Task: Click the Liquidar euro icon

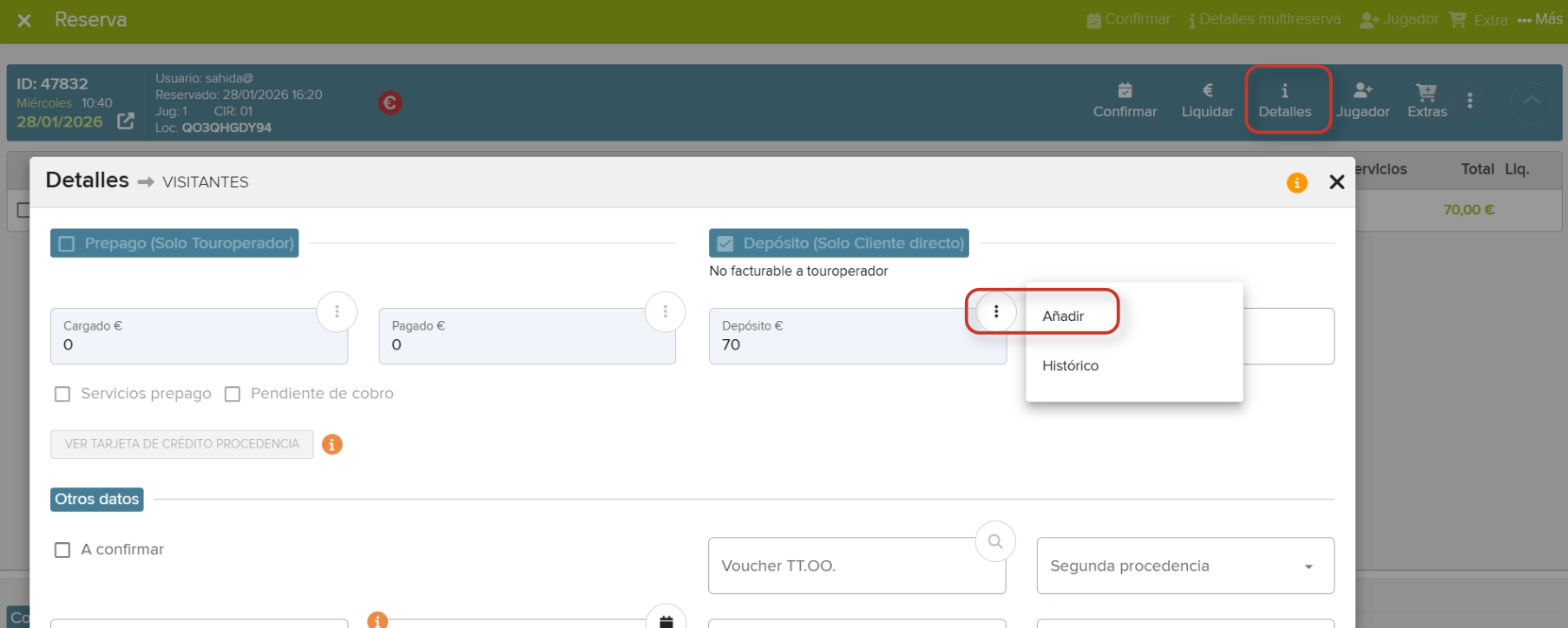Action: click(1207, 91)
